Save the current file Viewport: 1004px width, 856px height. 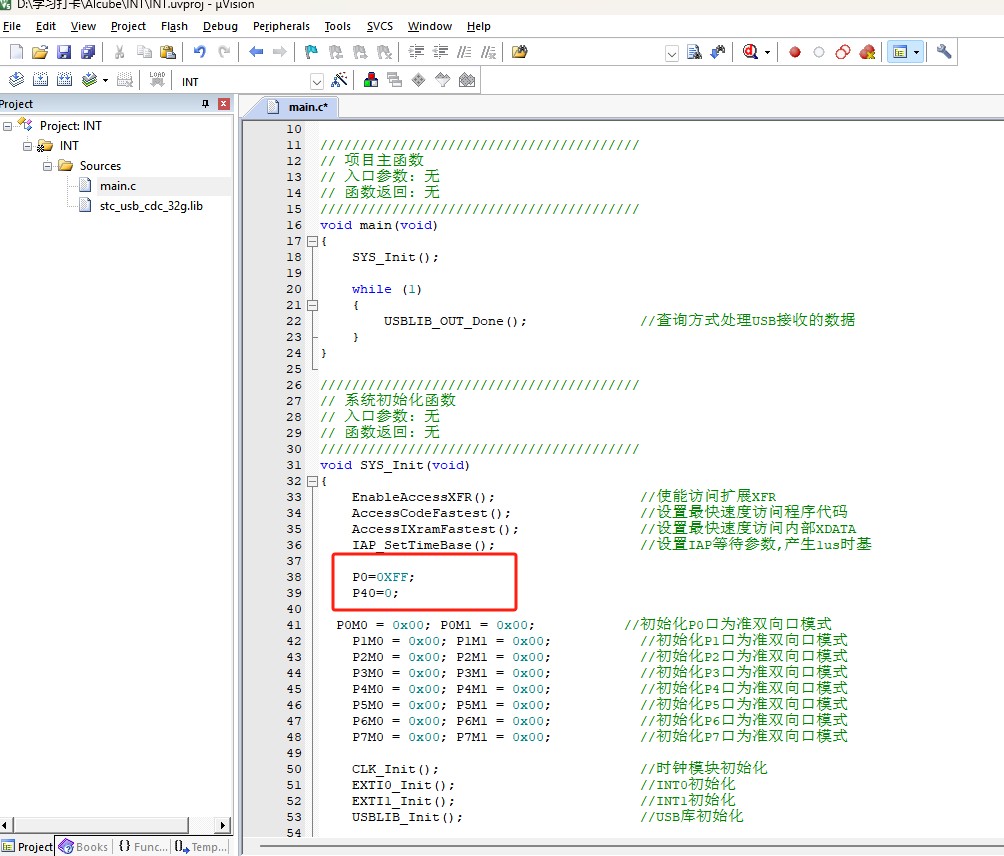tap(64, 52)
